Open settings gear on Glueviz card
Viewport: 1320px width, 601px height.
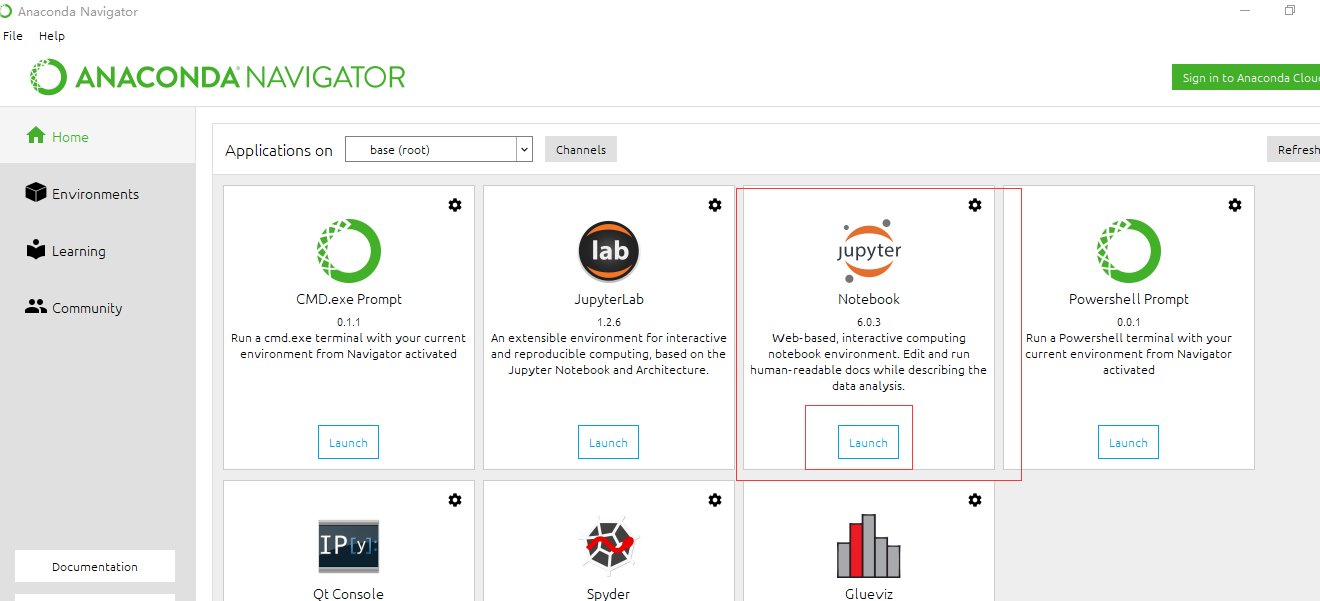975,500
